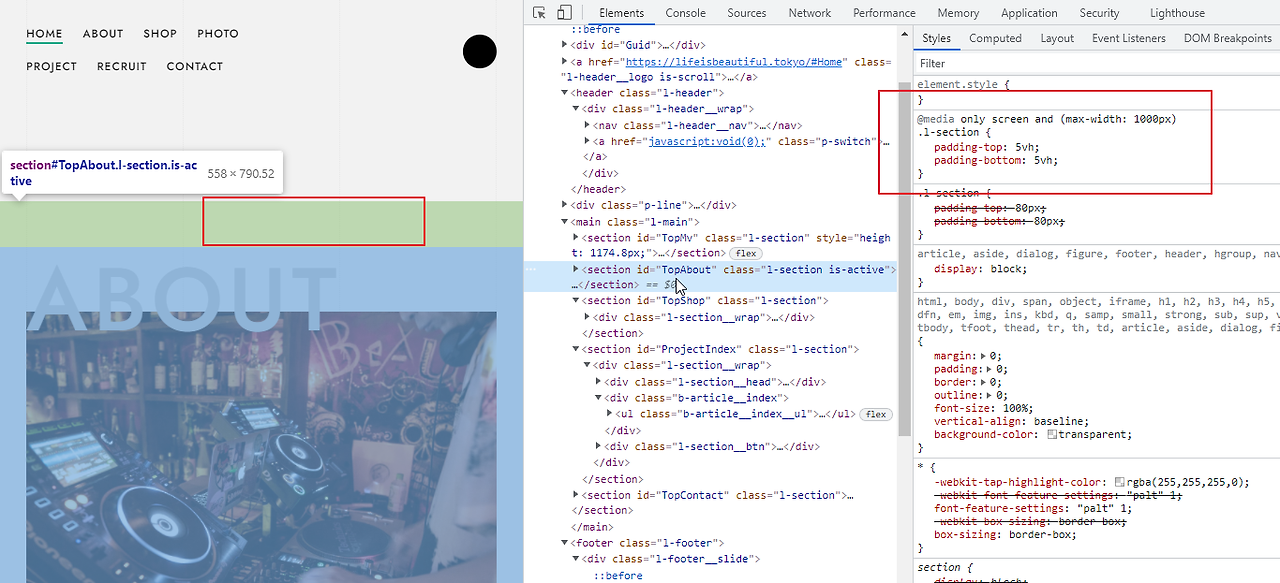Open the lifeisbeautiful.tokyo/#Home href link
The image size is (1280, 583).
pyautogui.click(x=734, y=61)
